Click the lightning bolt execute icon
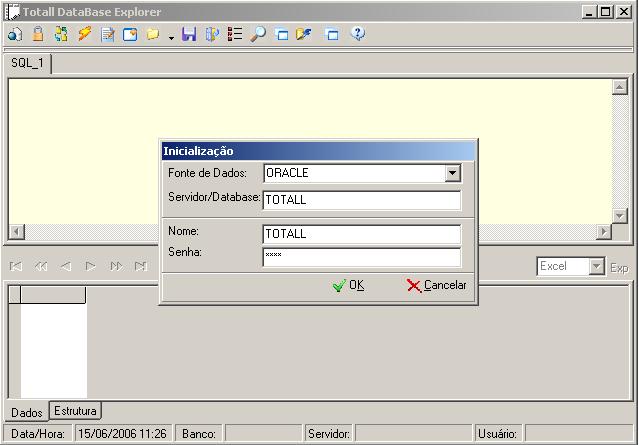Image resolution: width=639 pixels, height=445 pixels. (x=84, y=34)
